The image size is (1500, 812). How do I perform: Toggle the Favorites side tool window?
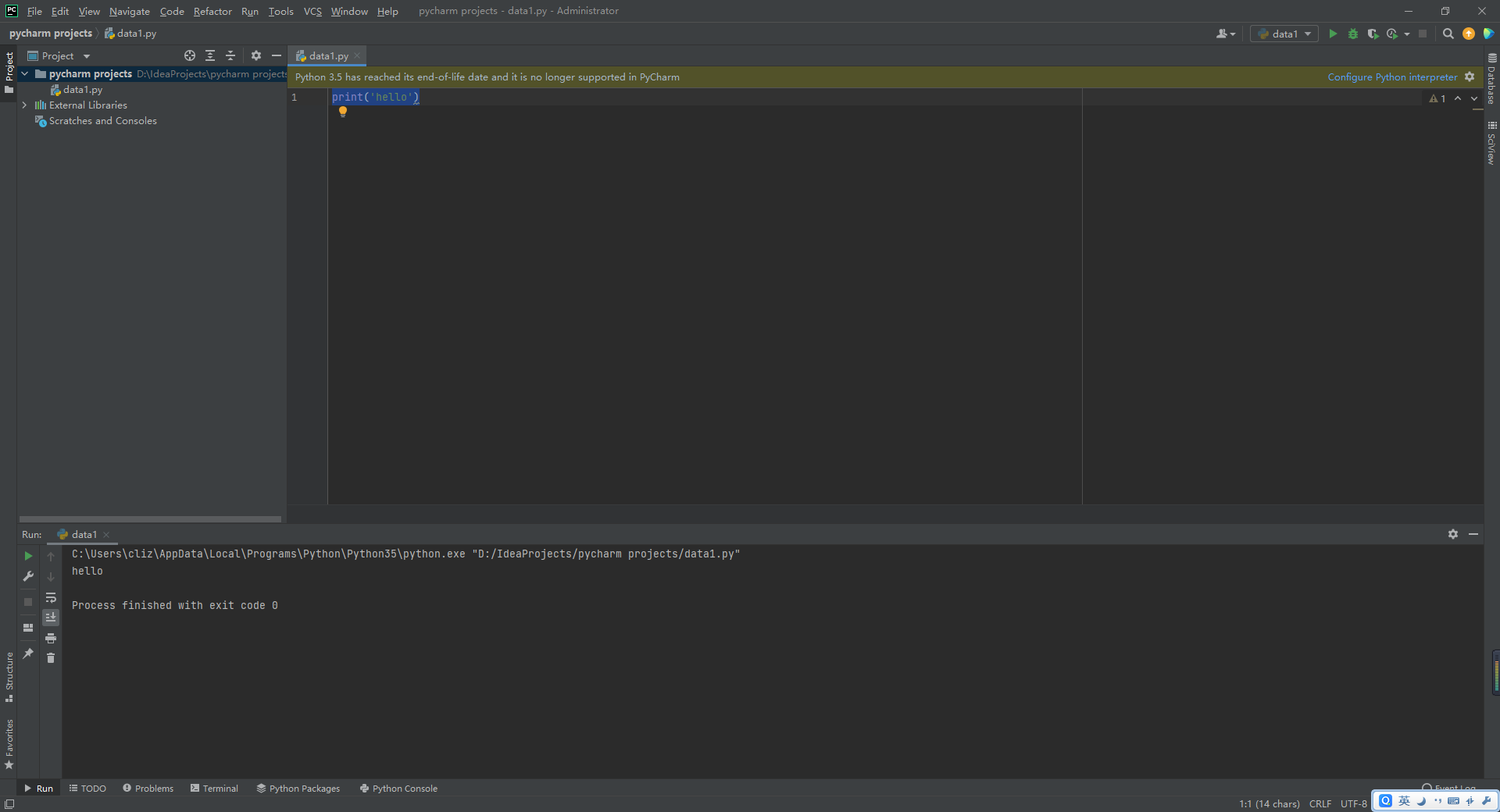coord(9,744)
